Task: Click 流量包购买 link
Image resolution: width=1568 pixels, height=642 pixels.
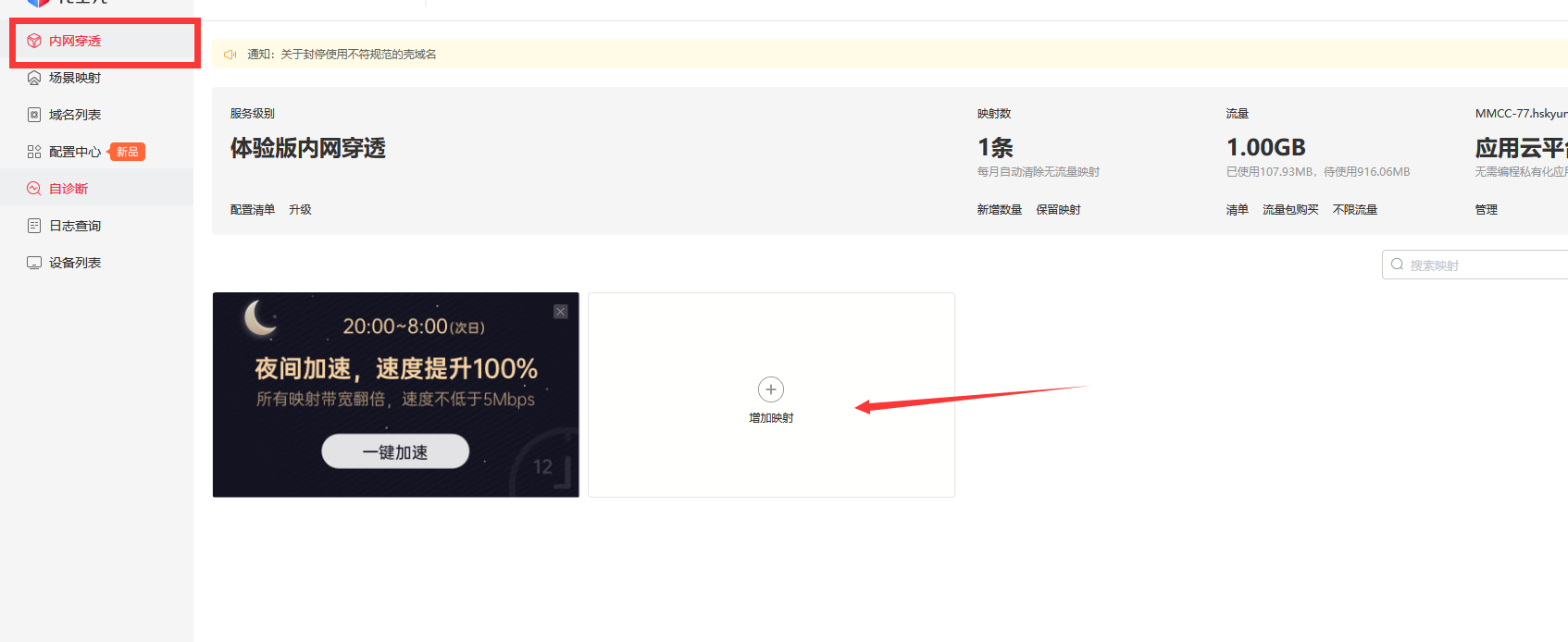Action: tap(1290, 210)
